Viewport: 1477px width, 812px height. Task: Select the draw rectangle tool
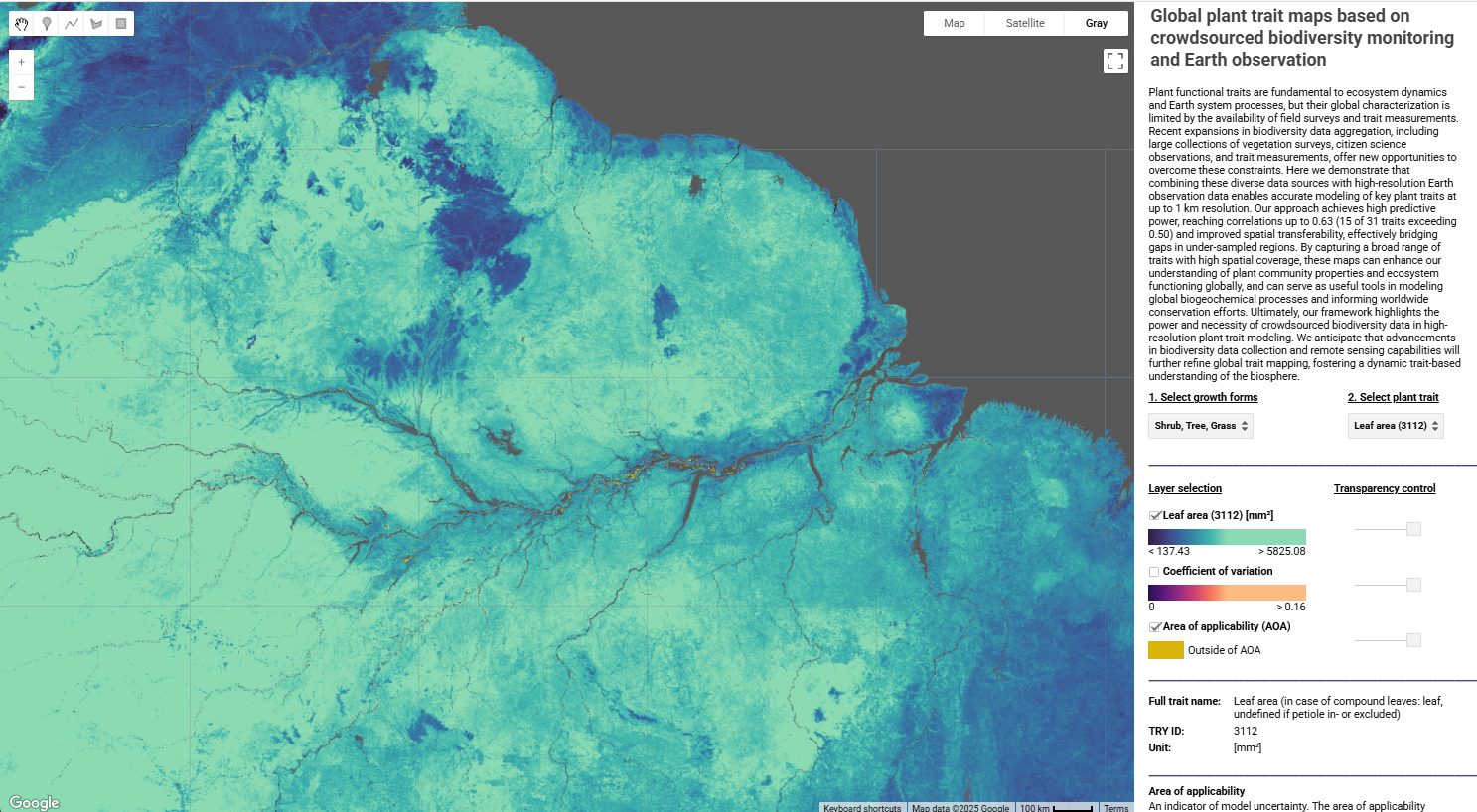(x=120, y=23)
